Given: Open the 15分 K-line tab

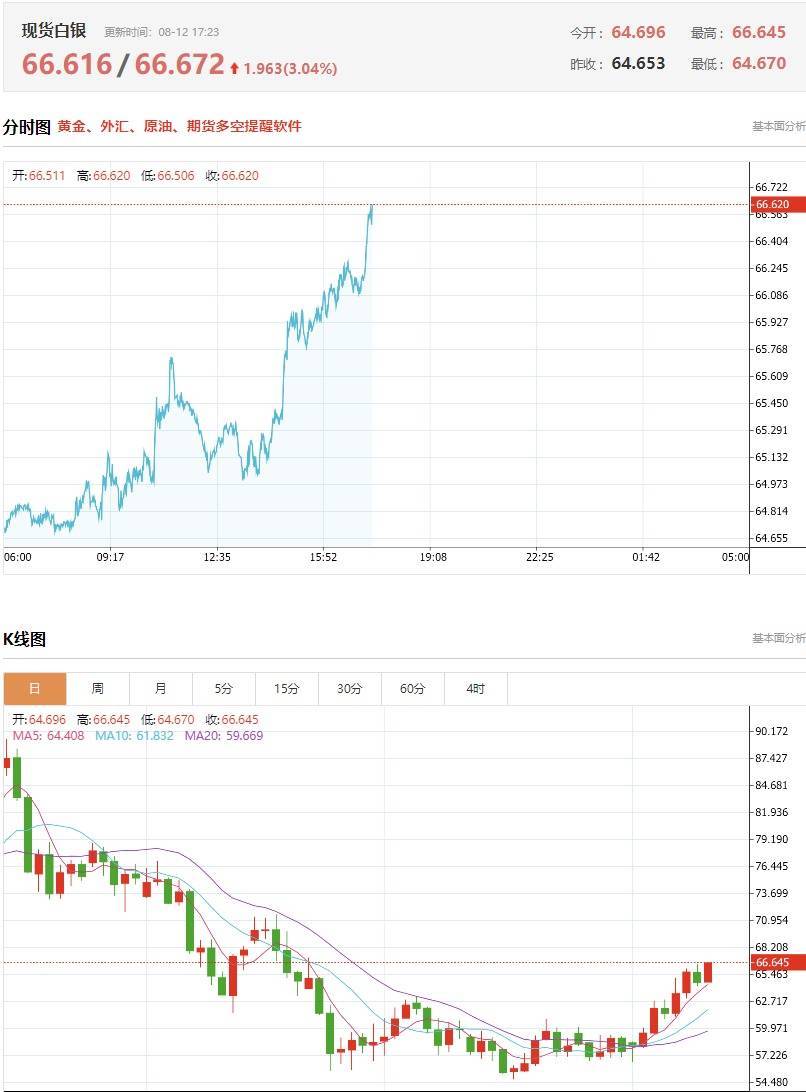Looking at the screenshot, I should [x=287, y=689].
